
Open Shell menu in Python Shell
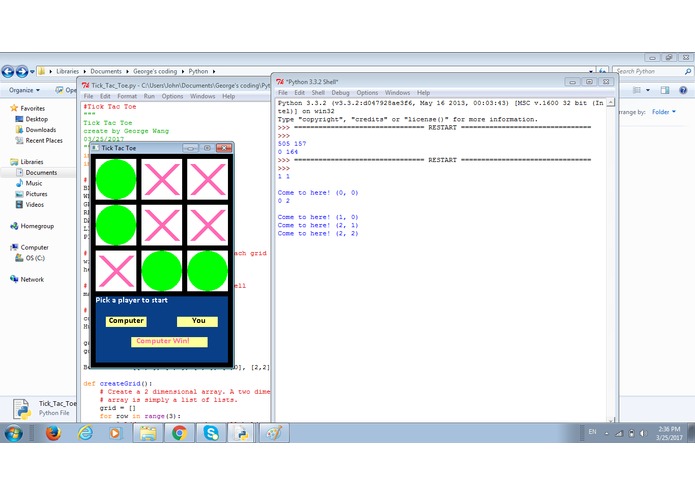click(x=318, y=93)
